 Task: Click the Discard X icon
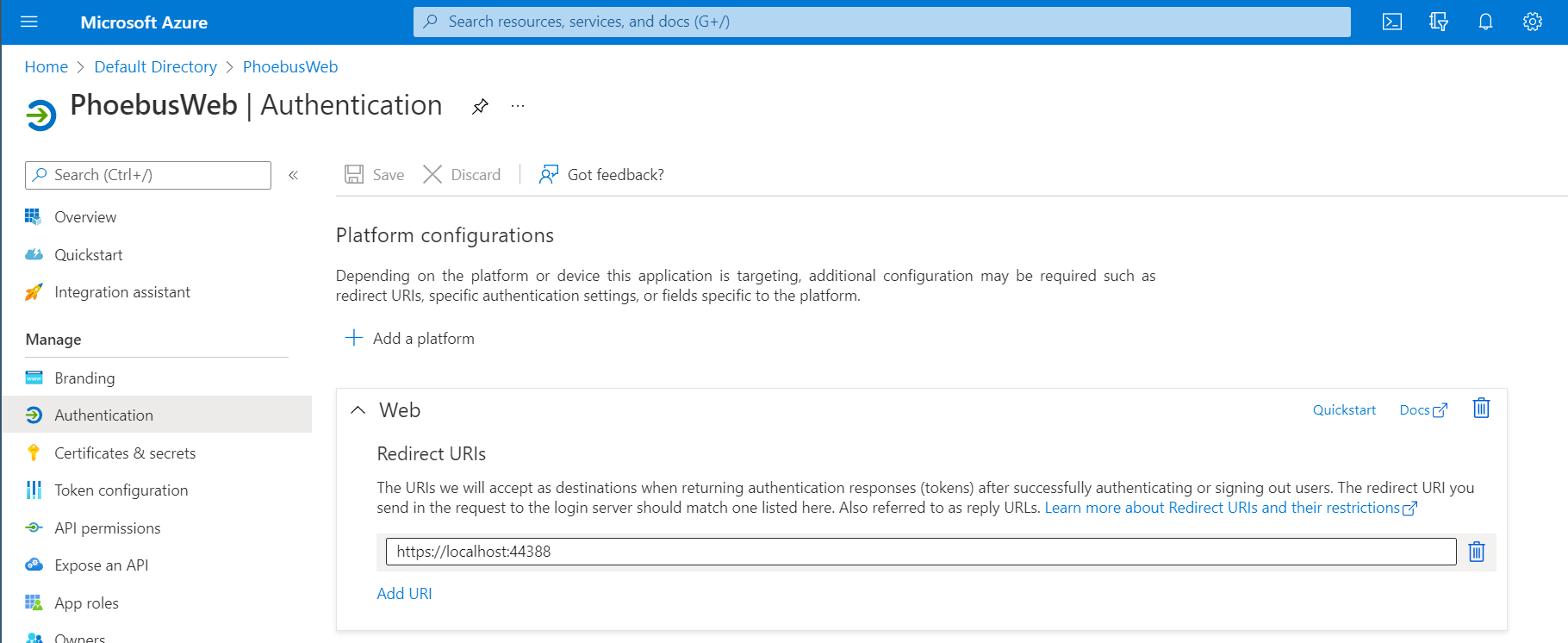(432, 174)
